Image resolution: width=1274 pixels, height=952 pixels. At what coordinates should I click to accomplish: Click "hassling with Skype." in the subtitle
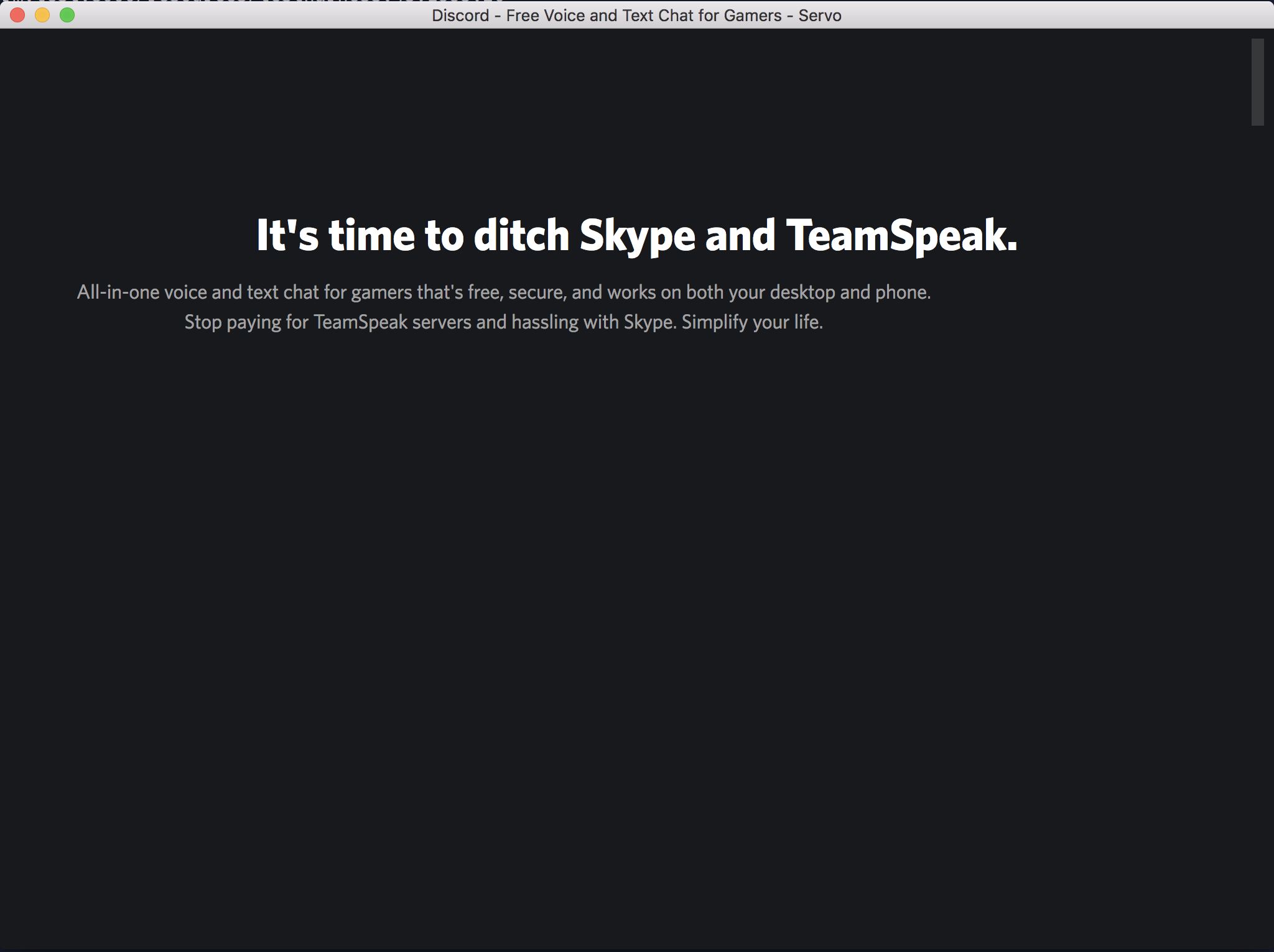coord(593,322)
